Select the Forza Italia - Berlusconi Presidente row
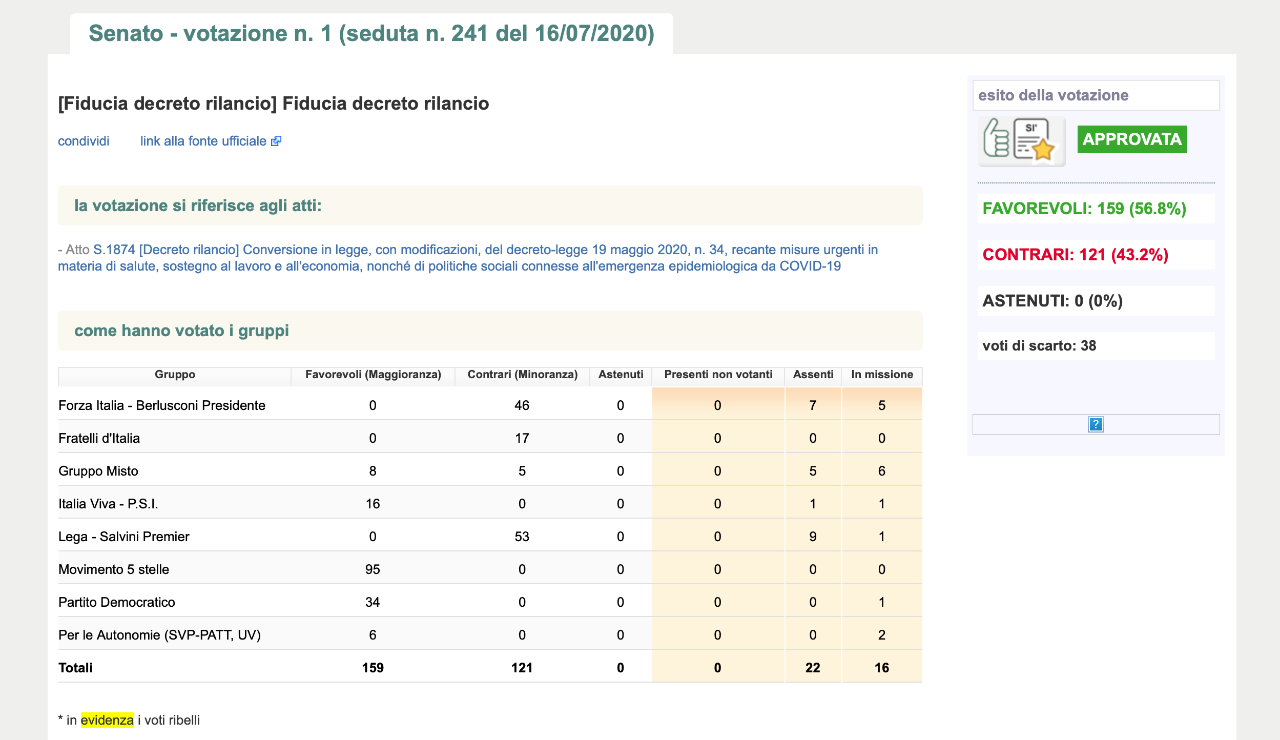Viewport: 1280px width, 740px height. click(x=162, y=406)
